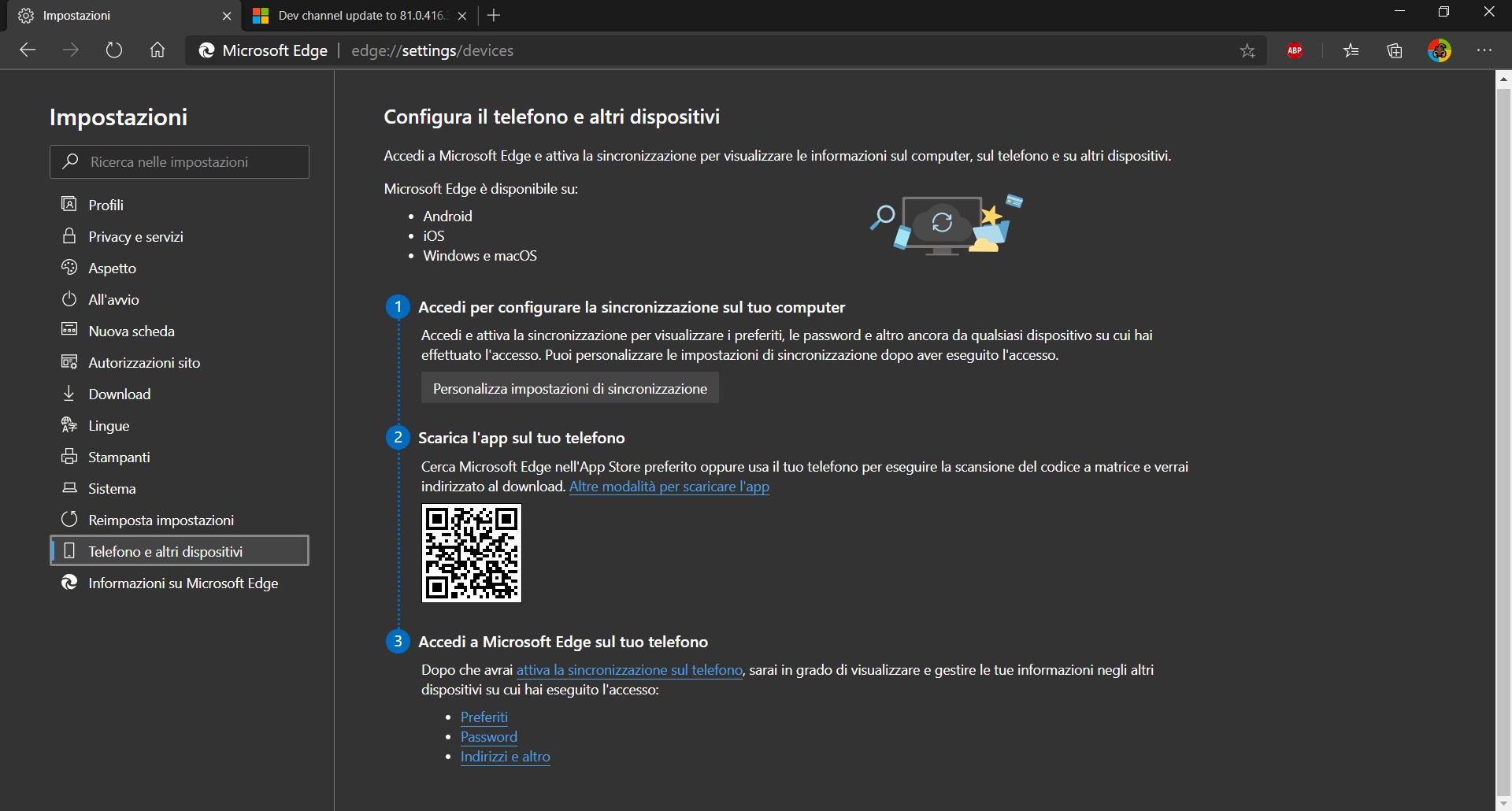This screenshot has width=1512, height=811.
Task: Click the Edge icon in address bar
Action: click(206, 50)
